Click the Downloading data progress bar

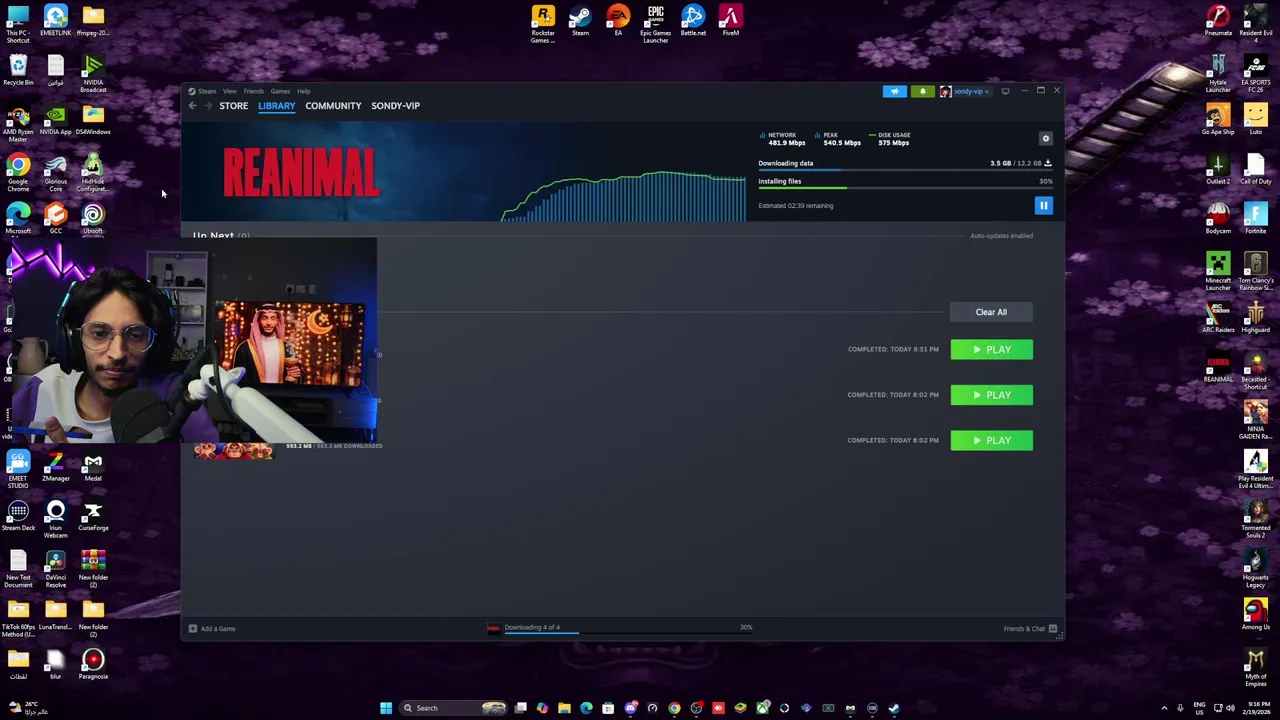pyautogui.click(x=905, y=171)
